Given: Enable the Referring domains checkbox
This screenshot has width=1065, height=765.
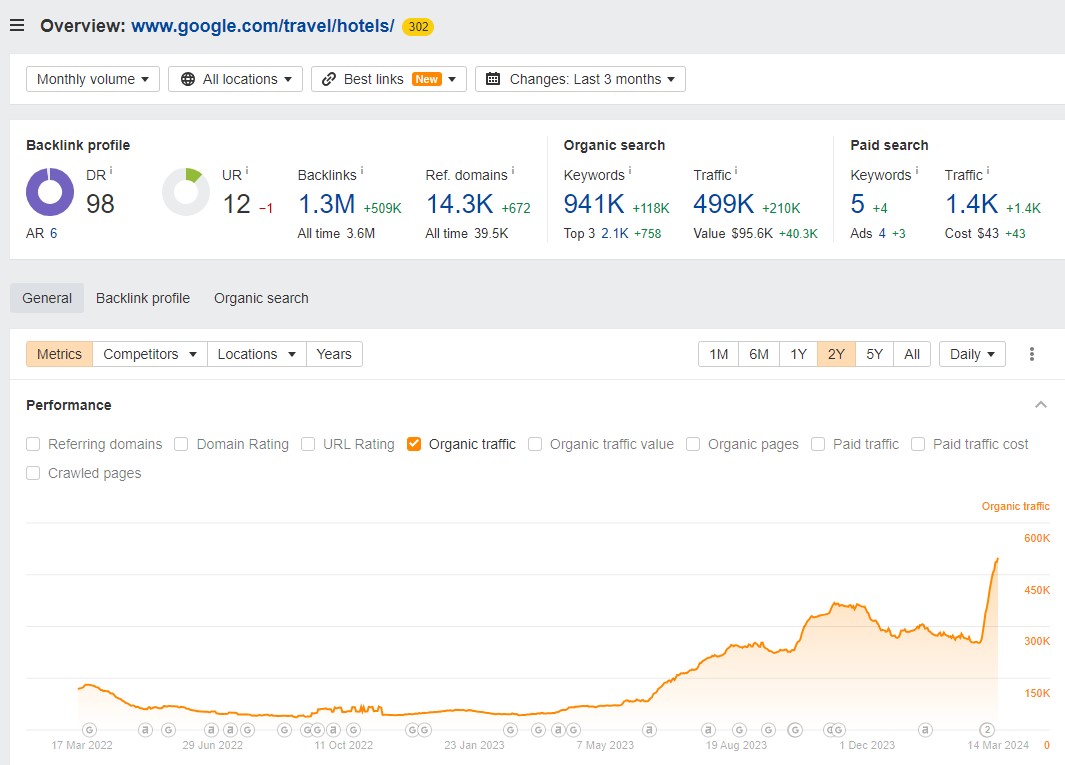Looking at the screenshot, I should click(33, 444).
